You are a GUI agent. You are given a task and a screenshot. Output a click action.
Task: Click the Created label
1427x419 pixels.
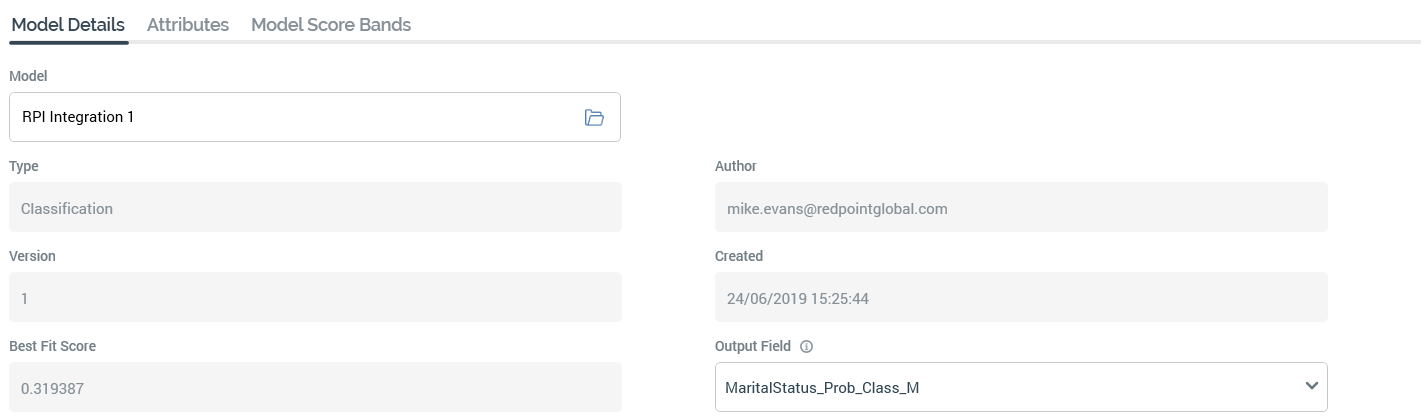coord(738,256)
